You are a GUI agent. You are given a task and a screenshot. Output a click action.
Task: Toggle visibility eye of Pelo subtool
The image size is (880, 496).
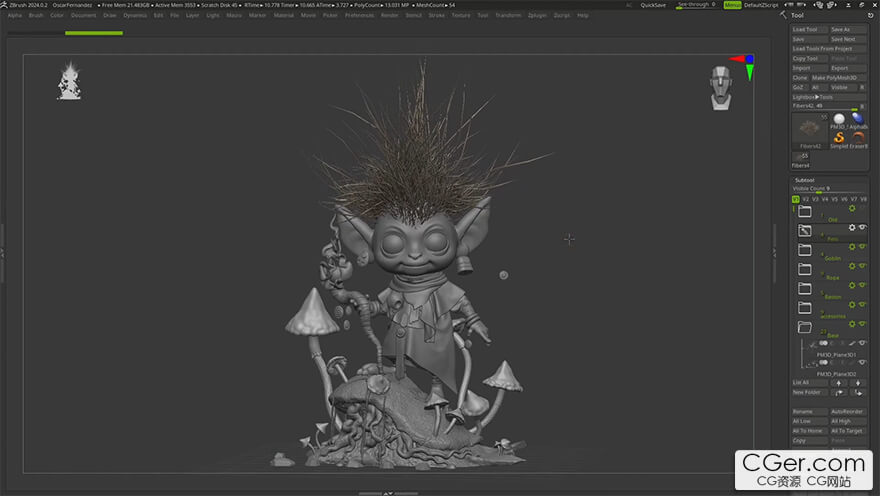(x=862, y=227)
